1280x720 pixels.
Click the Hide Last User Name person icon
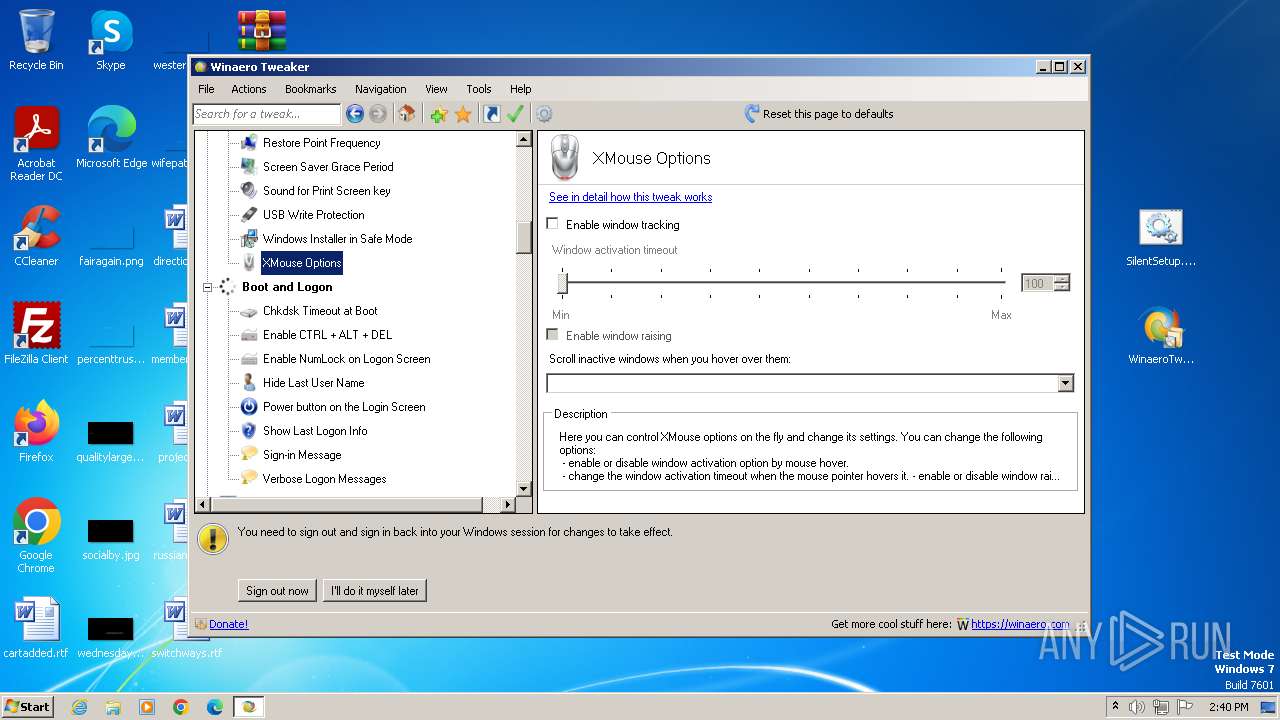249,383
